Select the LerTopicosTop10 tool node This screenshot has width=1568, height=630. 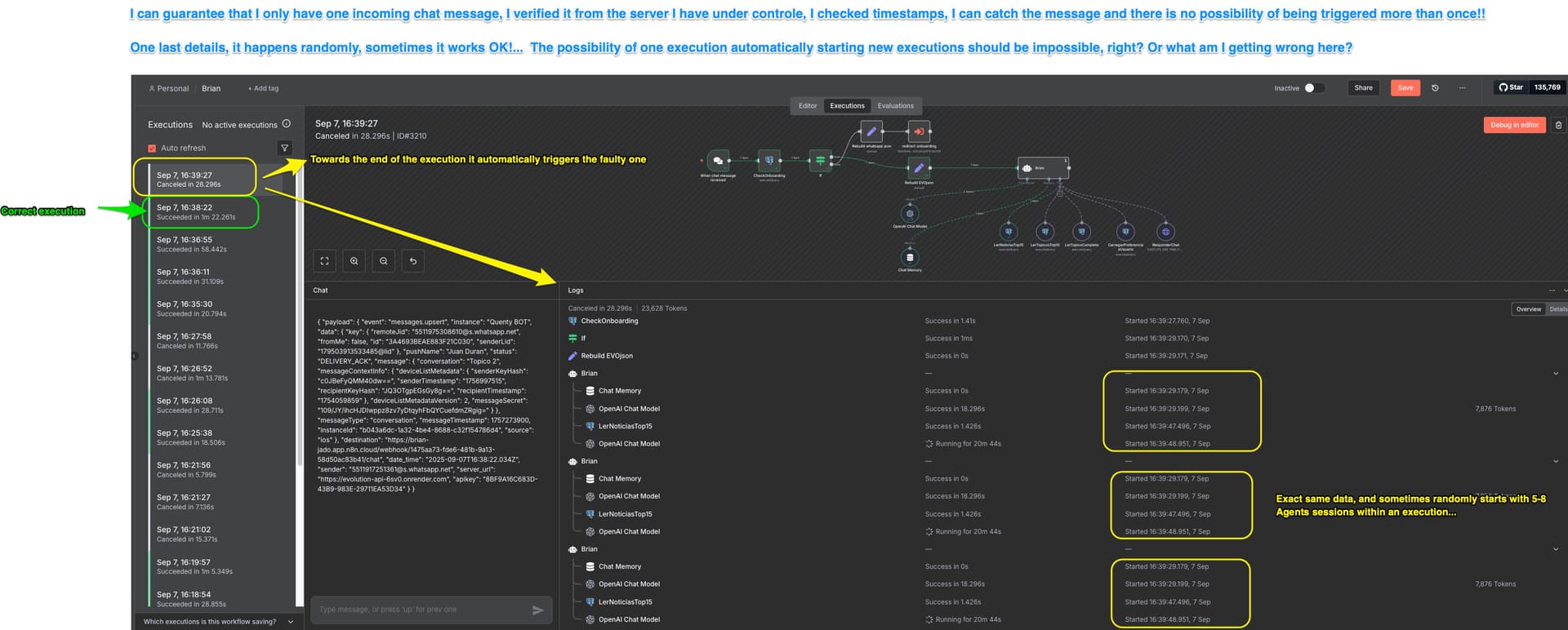click(x=1045, y=232)
